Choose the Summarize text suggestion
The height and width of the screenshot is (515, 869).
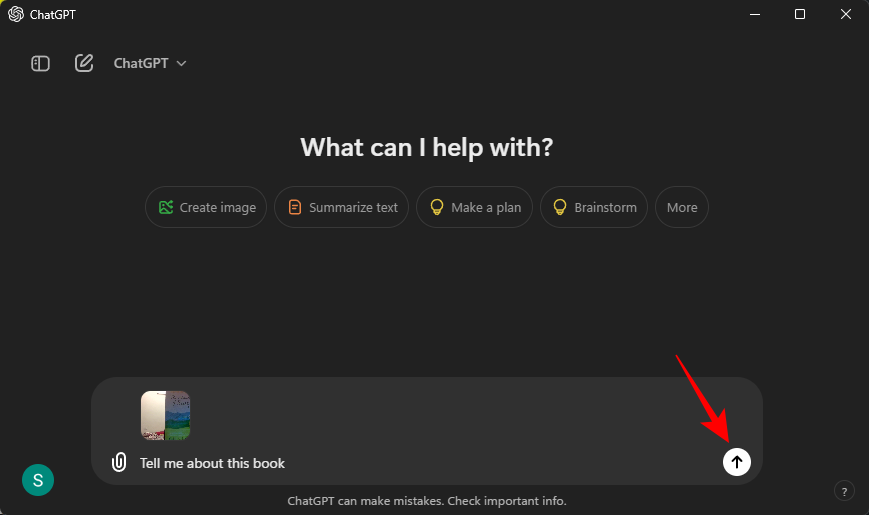[341, 207]
